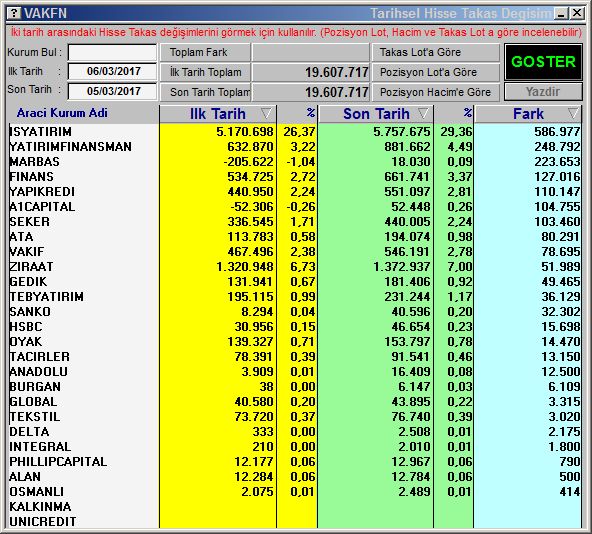Select the GLOBAL row name
This screenshot has height=534, width=592.
coord(33,402)
